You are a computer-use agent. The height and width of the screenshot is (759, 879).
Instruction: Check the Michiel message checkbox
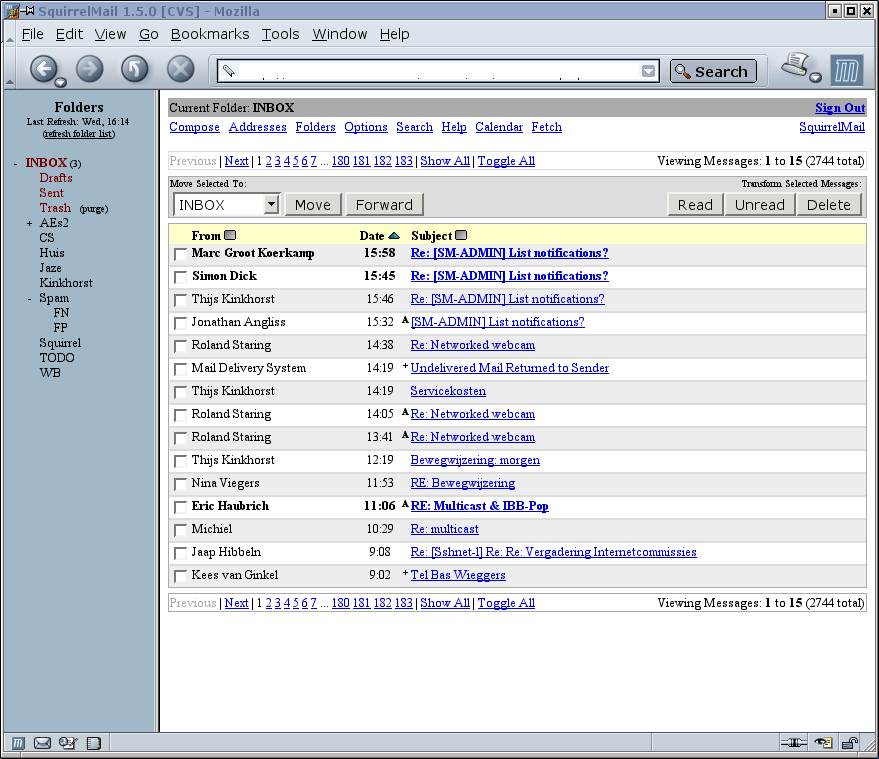(x=180, y=530)
